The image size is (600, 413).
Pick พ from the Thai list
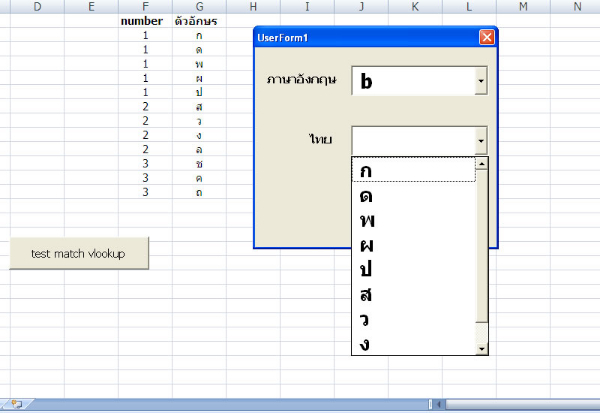click(x=415, y=220)
